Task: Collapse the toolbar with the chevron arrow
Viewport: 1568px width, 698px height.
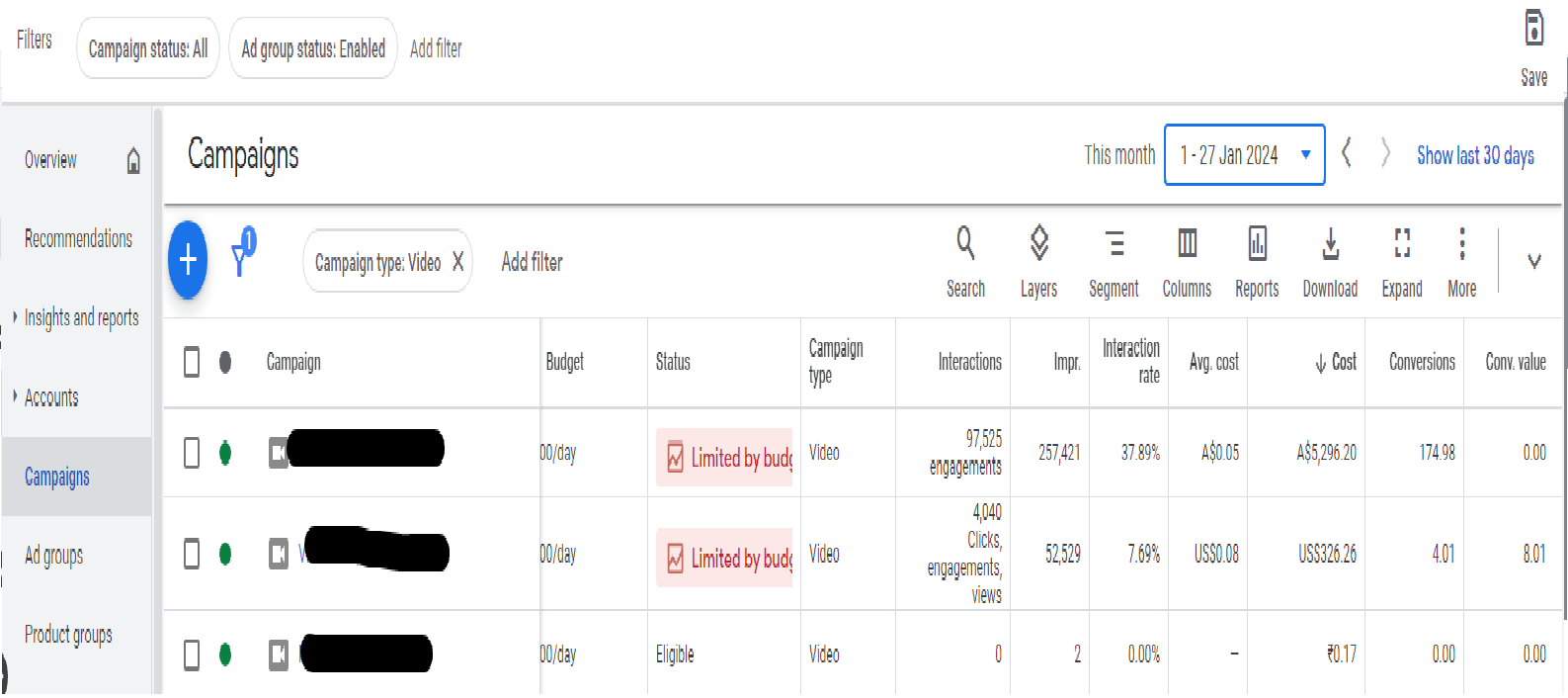Action: tap(1533, 261)
